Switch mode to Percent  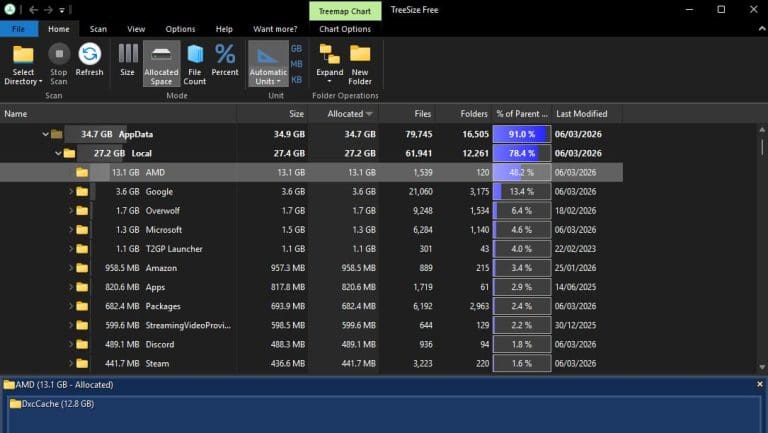(225, 60)
